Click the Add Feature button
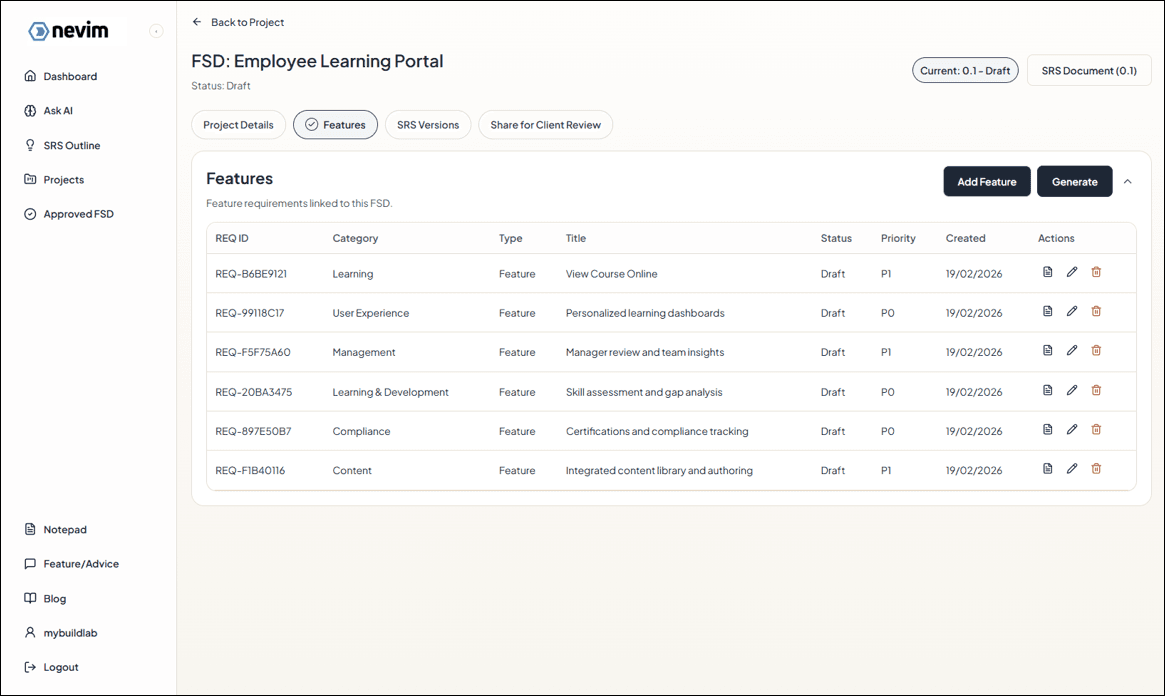 point(986,181)
